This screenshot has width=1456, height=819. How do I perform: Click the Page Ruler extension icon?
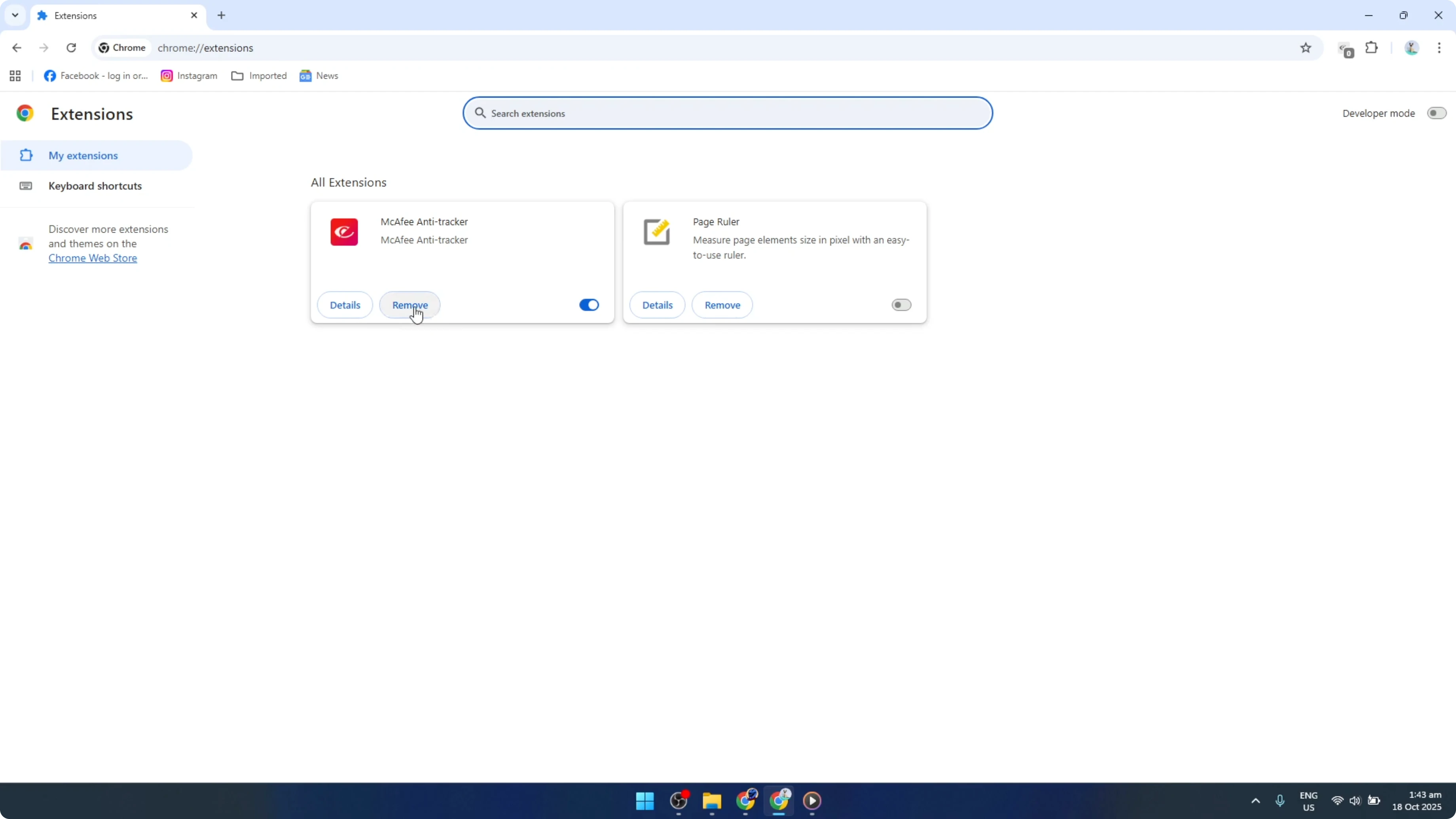(657, 232)
